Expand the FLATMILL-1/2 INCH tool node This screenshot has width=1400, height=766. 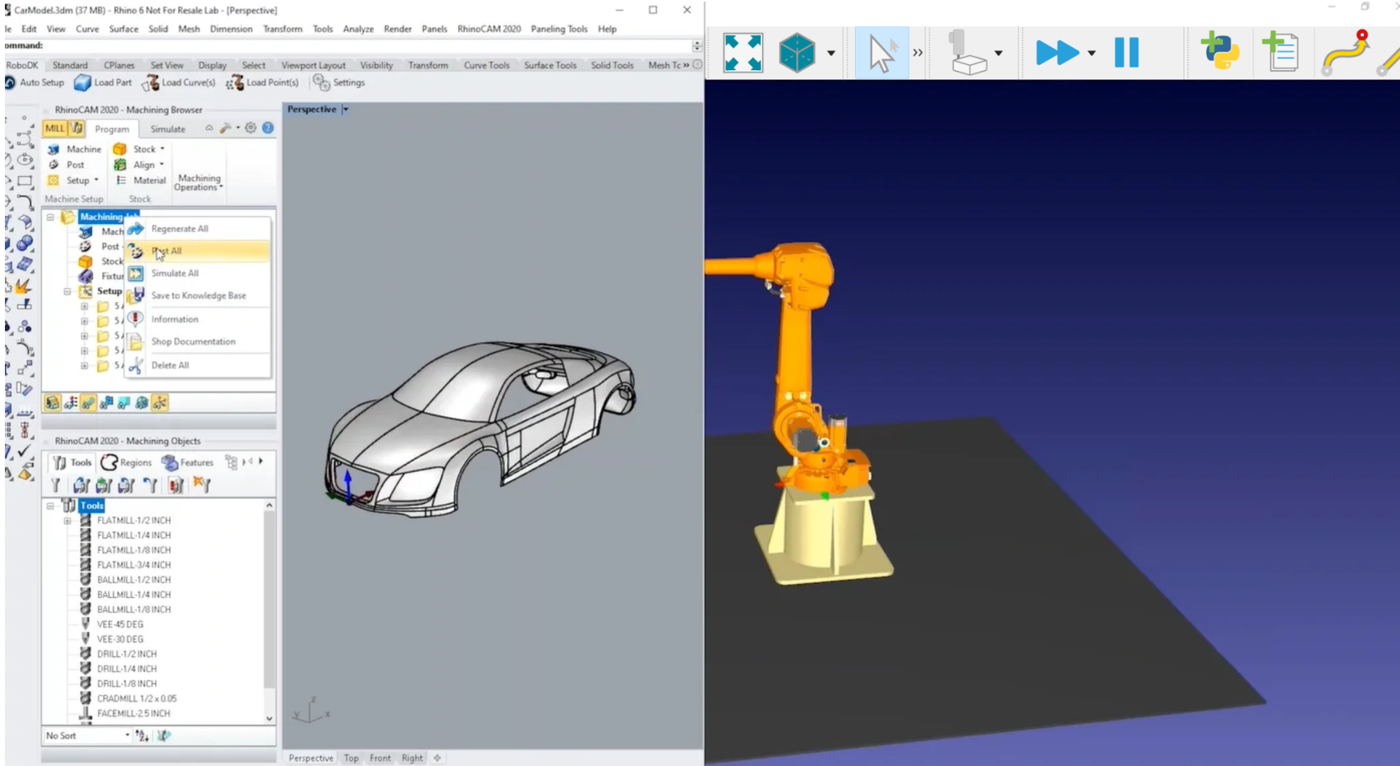[x=68, y=521]
